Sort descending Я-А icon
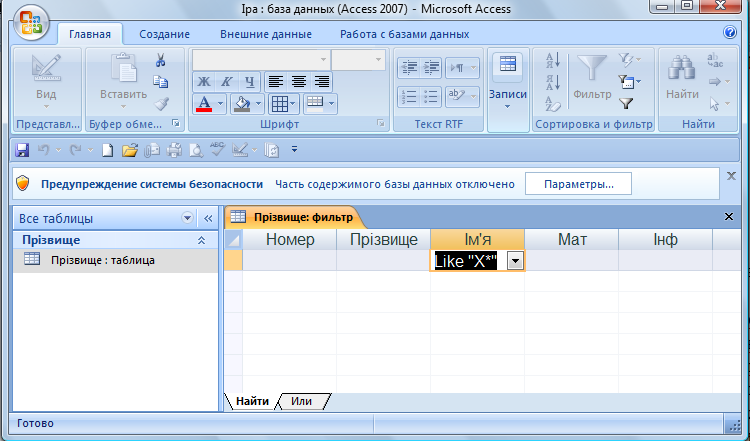750x441 pixels. 553,82
